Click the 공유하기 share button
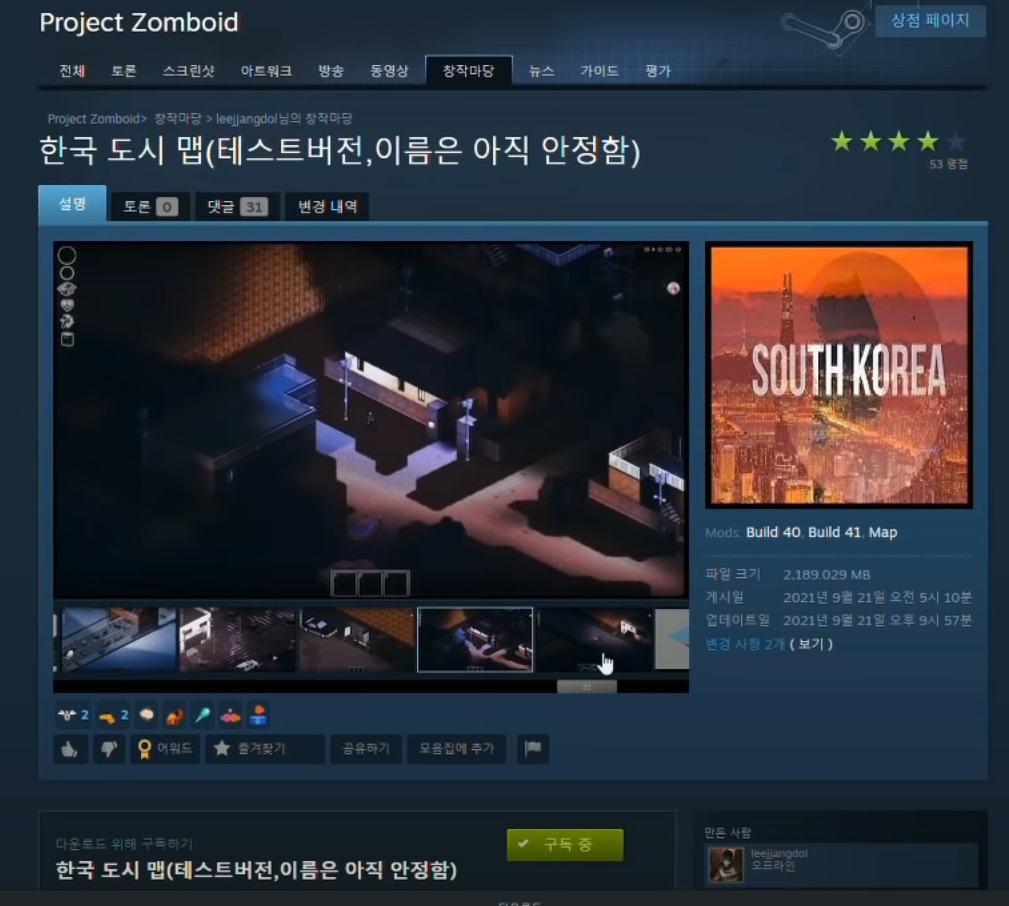The height and width of the screenshot is (906, 1009). click(366, 749)
